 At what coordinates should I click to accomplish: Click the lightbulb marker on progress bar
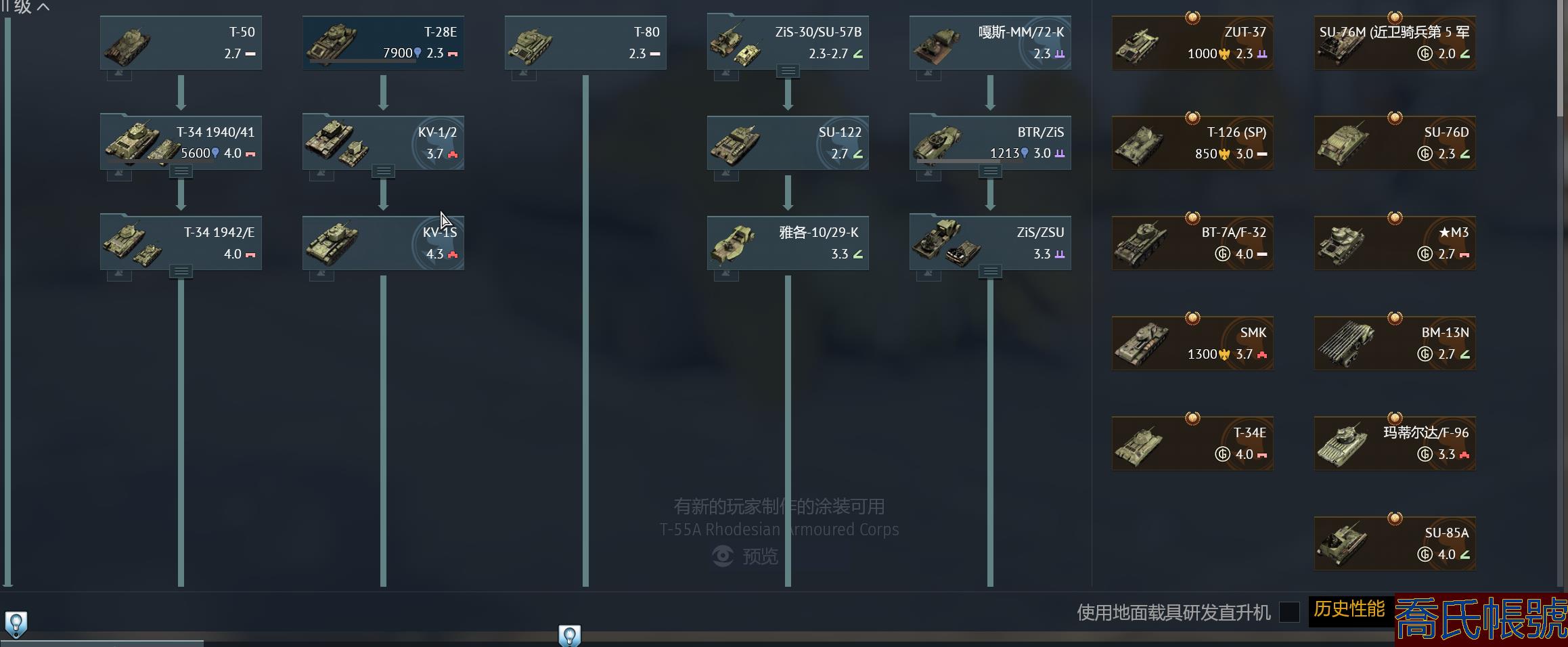(x=569, y=636)
